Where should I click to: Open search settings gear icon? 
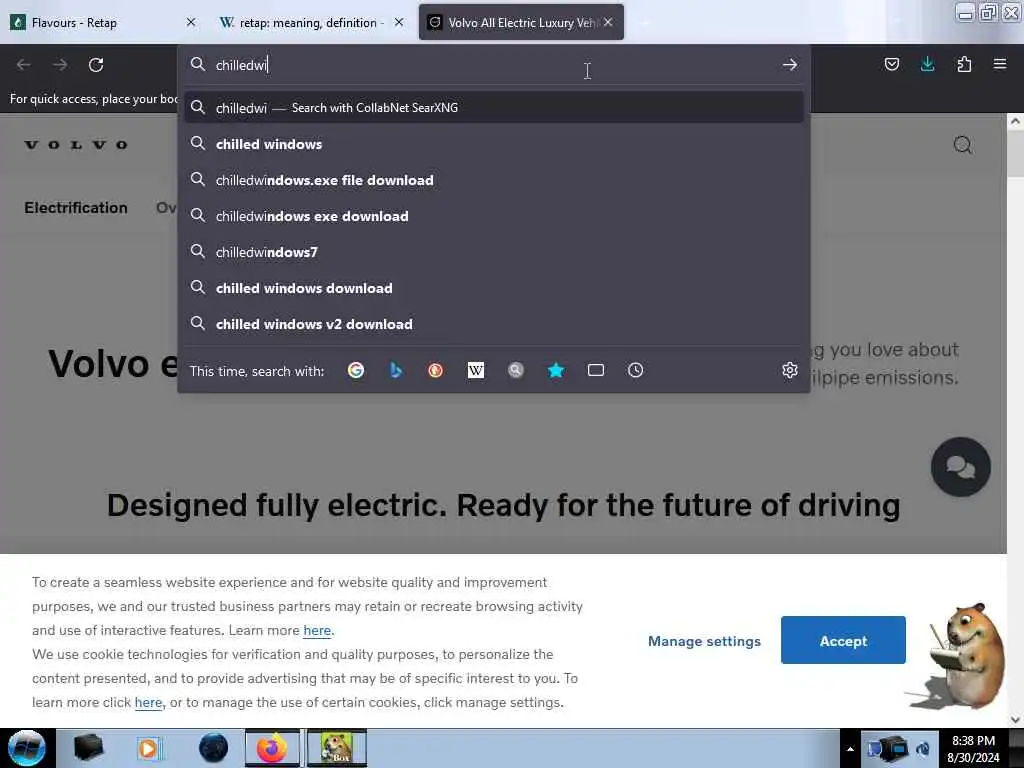(x=790, y=370)
